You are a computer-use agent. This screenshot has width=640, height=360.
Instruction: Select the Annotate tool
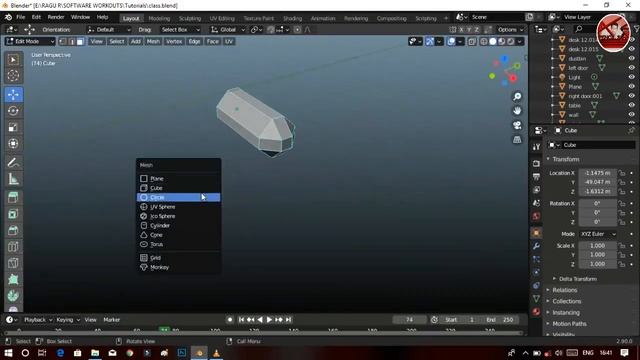click(x=13, y=163)
